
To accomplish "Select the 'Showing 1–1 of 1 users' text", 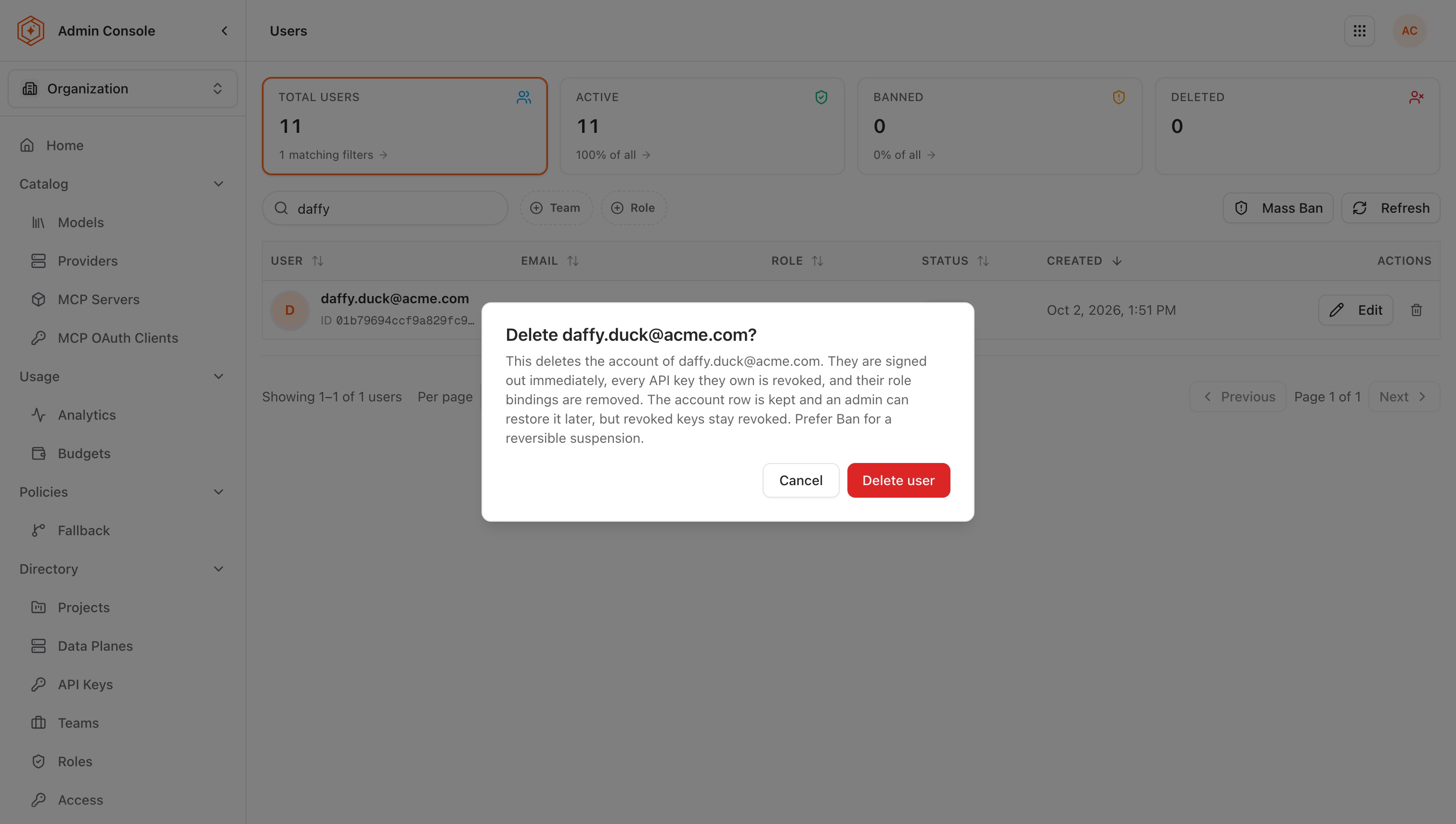I will point(332,397).
